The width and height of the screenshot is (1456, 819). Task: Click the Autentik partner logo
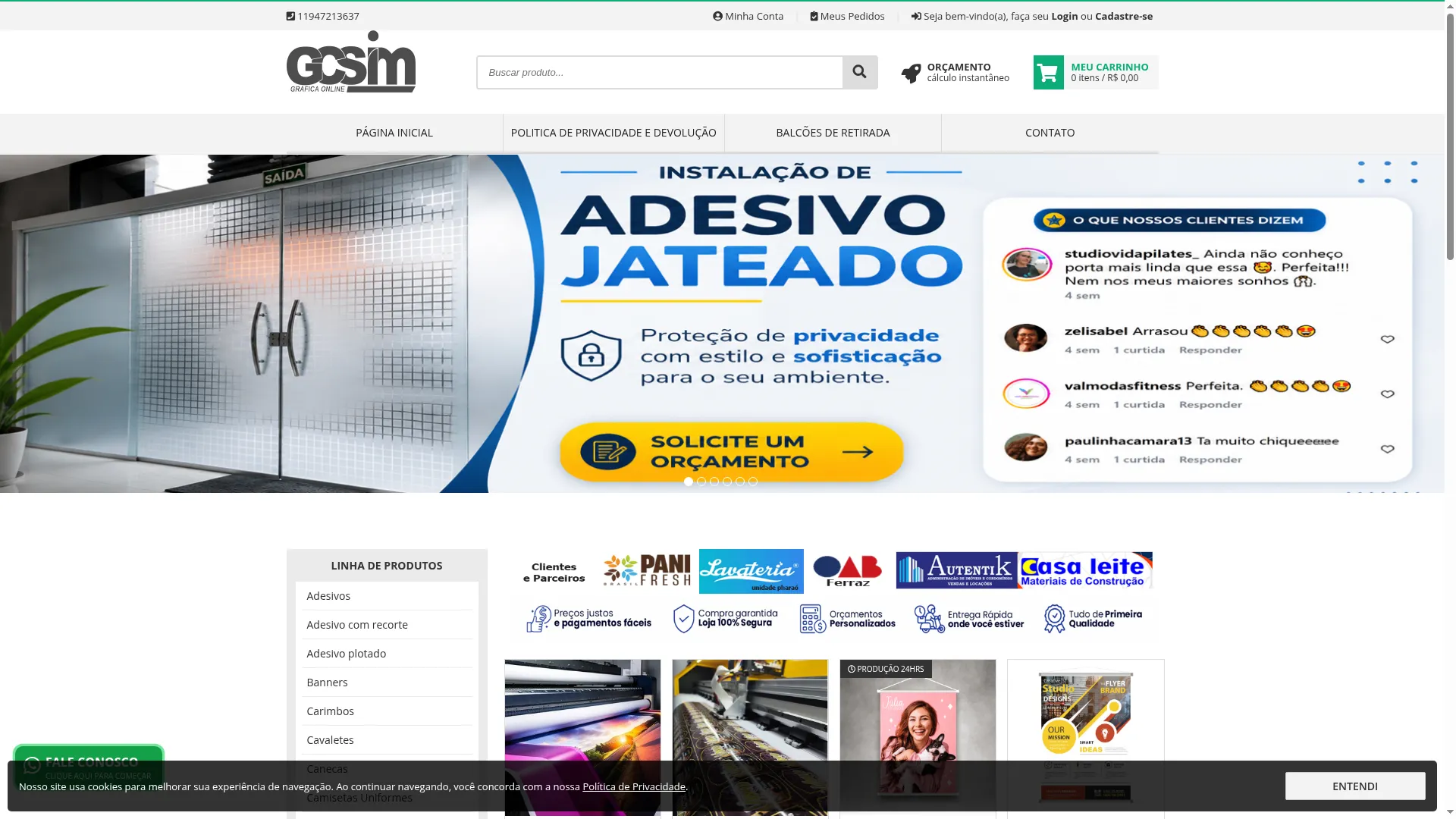pyautogui.click(x=956, y=570)
